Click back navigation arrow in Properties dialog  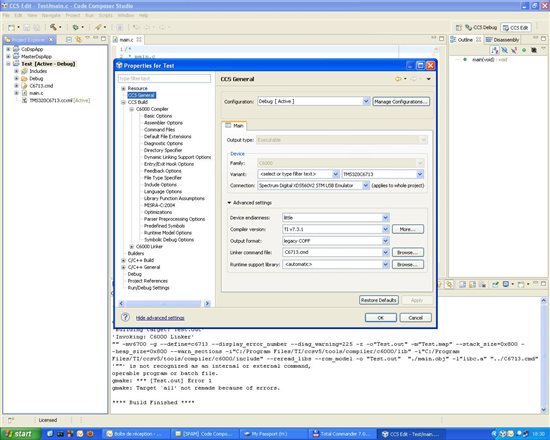point(398,79)
